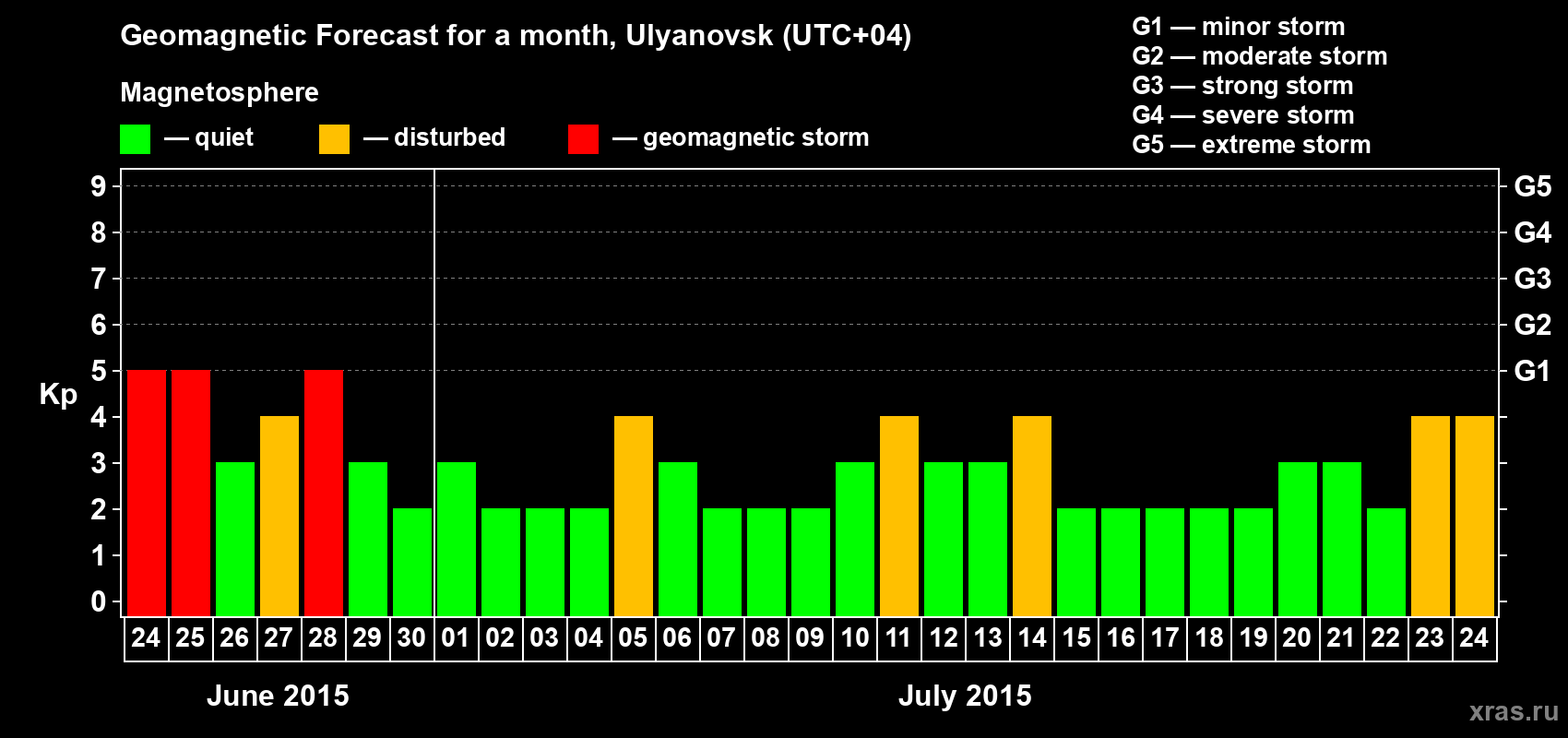Click the G2 label on right axis
Viewport: 1568px width, 738px height.
pos(1533,325)
